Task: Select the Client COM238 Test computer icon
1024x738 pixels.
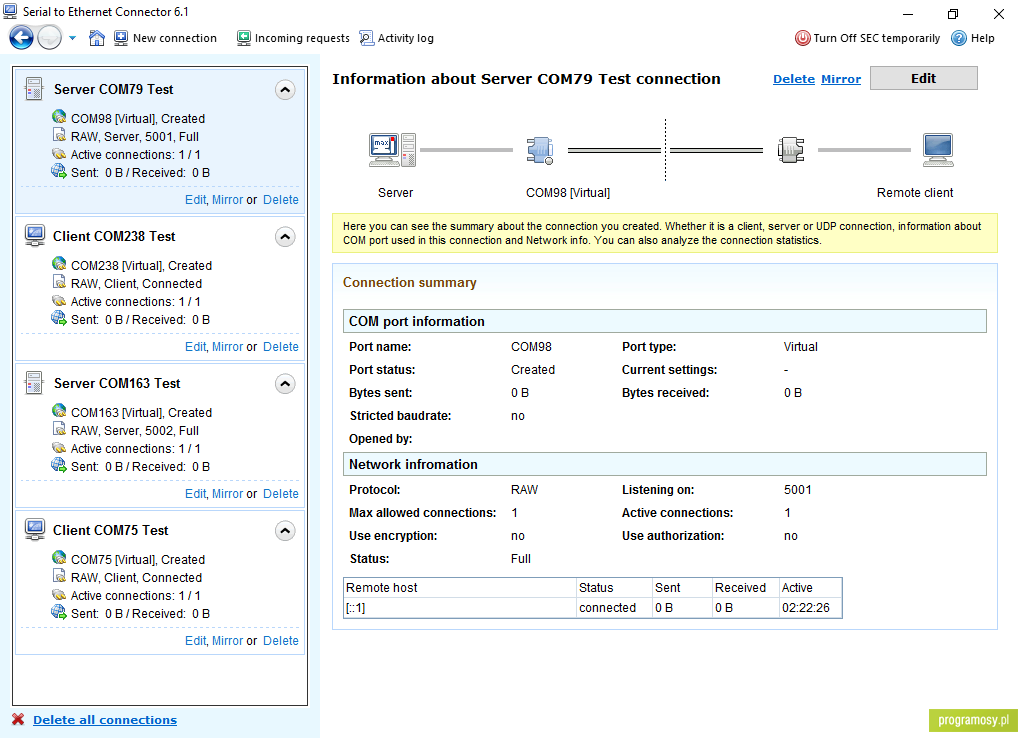Action: click(x=35, y=236)
